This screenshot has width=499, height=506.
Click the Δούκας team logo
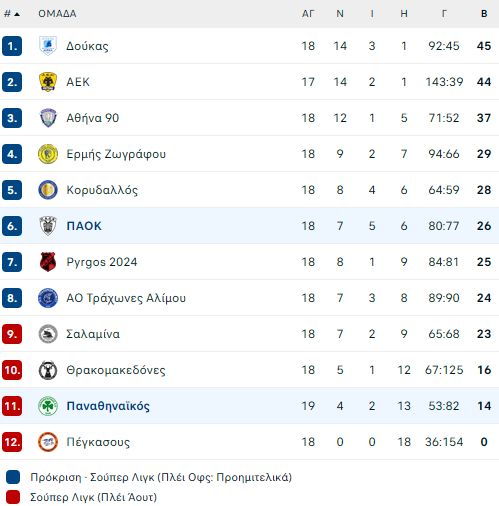tap(48, 46)
